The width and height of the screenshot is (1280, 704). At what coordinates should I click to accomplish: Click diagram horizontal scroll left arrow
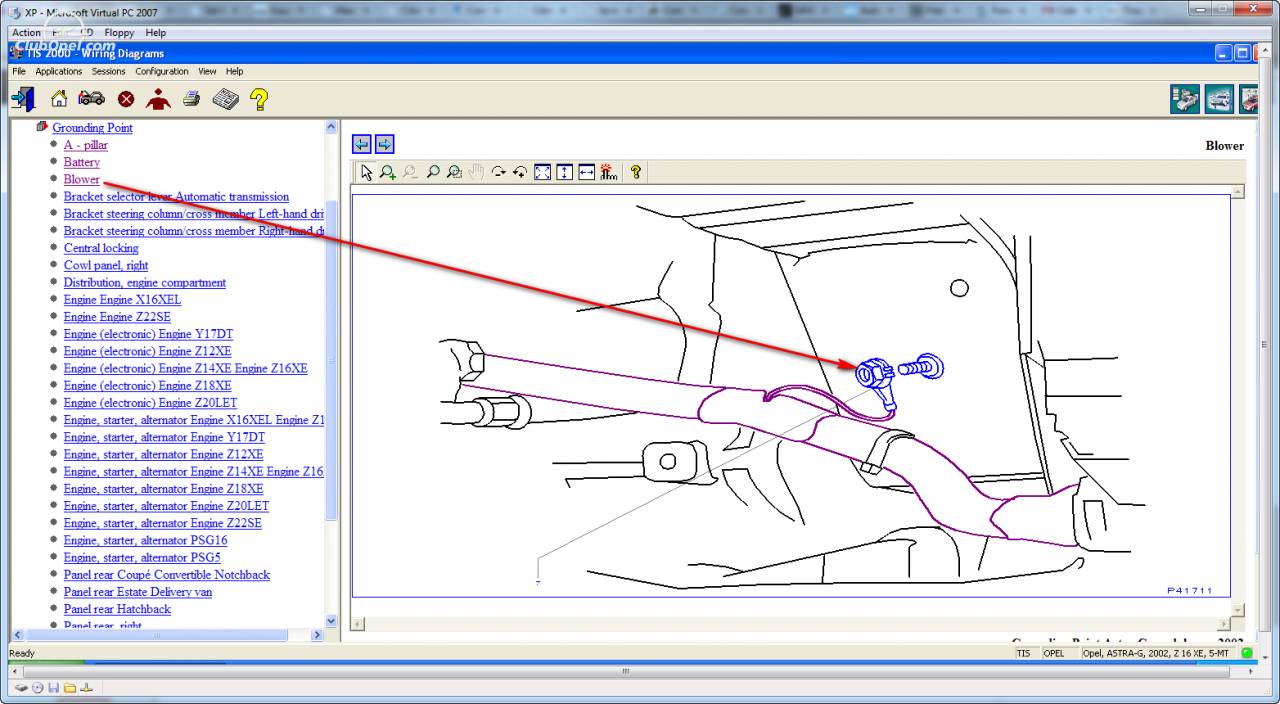(x=356, y=624)
